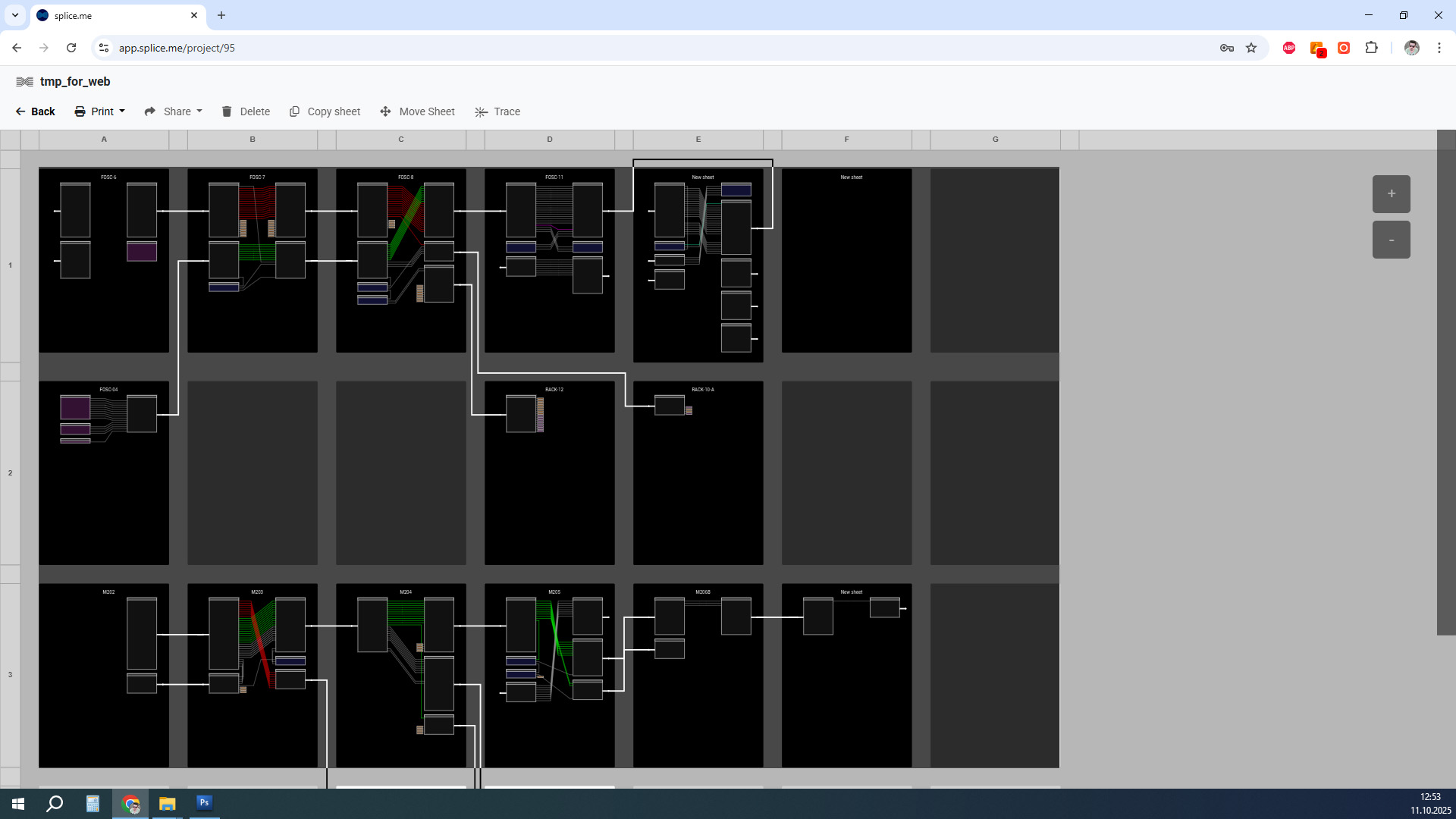Open the M204 sheet
This screenshot has height=819, width=1456.
(x=401, y=675)
